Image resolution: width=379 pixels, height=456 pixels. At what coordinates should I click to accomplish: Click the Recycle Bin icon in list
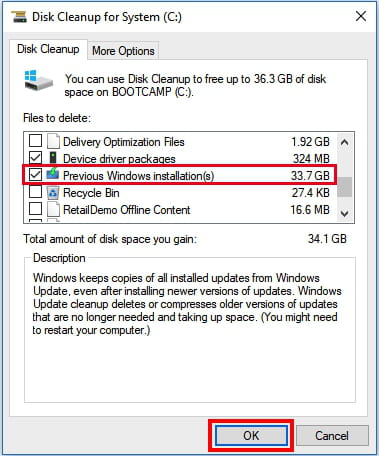click(53, 193)
